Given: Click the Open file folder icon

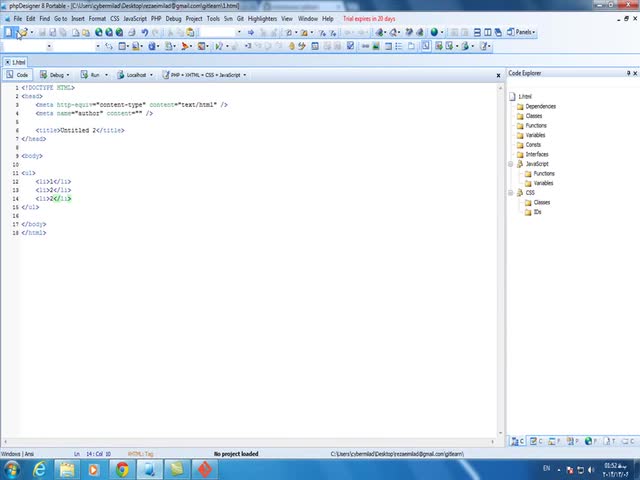Looking at the screenshot, I should pyautogui.click(x=23, y=32).
